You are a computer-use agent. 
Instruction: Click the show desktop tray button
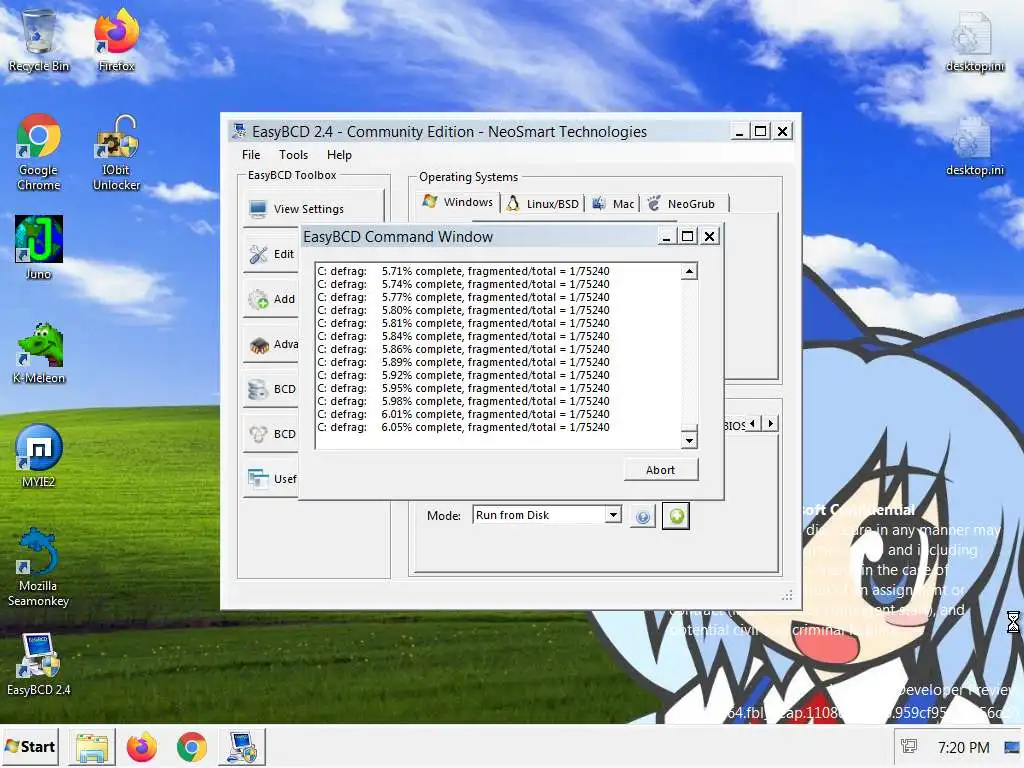click(1013, 746)
